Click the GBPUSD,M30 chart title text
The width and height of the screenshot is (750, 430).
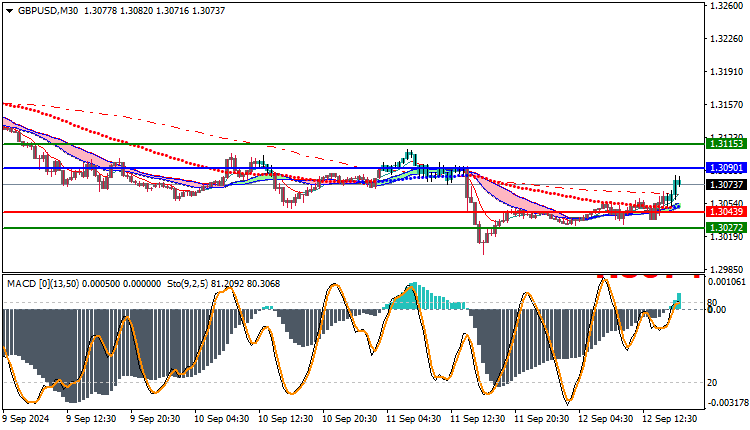pos(48,11)
